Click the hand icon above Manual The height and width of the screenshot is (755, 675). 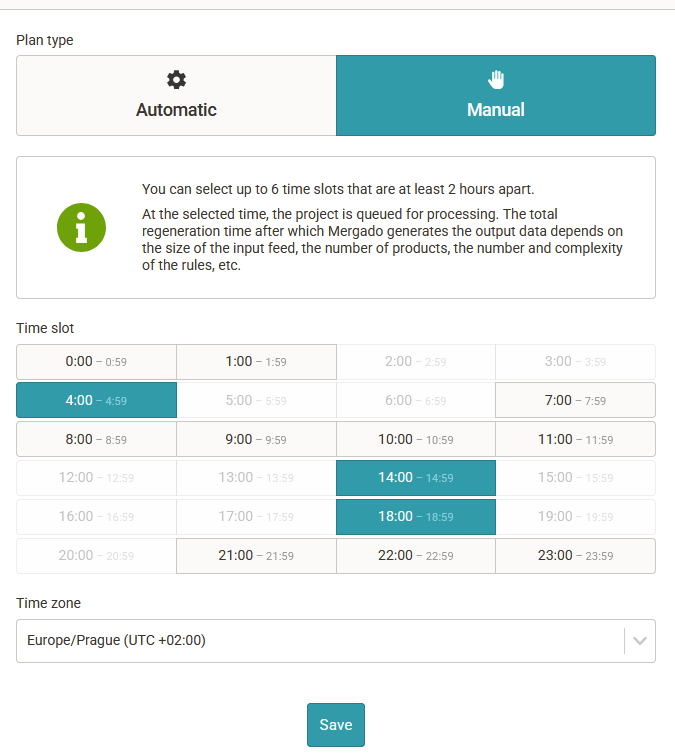[496, 80]
